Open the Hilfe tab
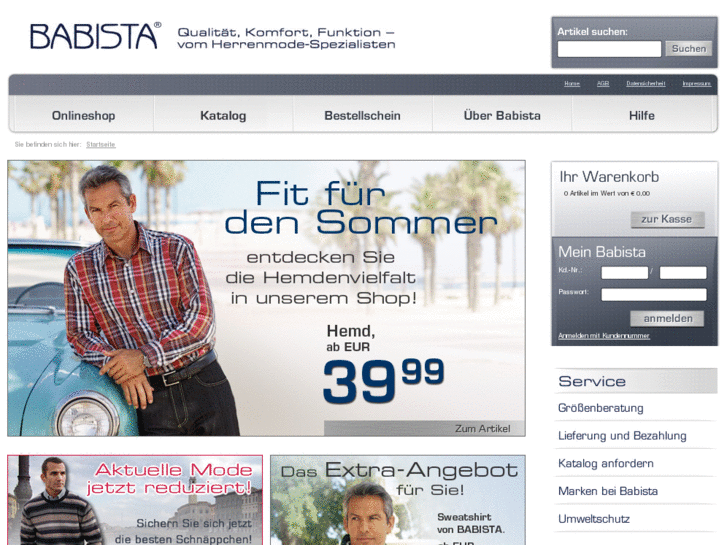This screenshot has width=727, height=545. (x=642, y=115)
